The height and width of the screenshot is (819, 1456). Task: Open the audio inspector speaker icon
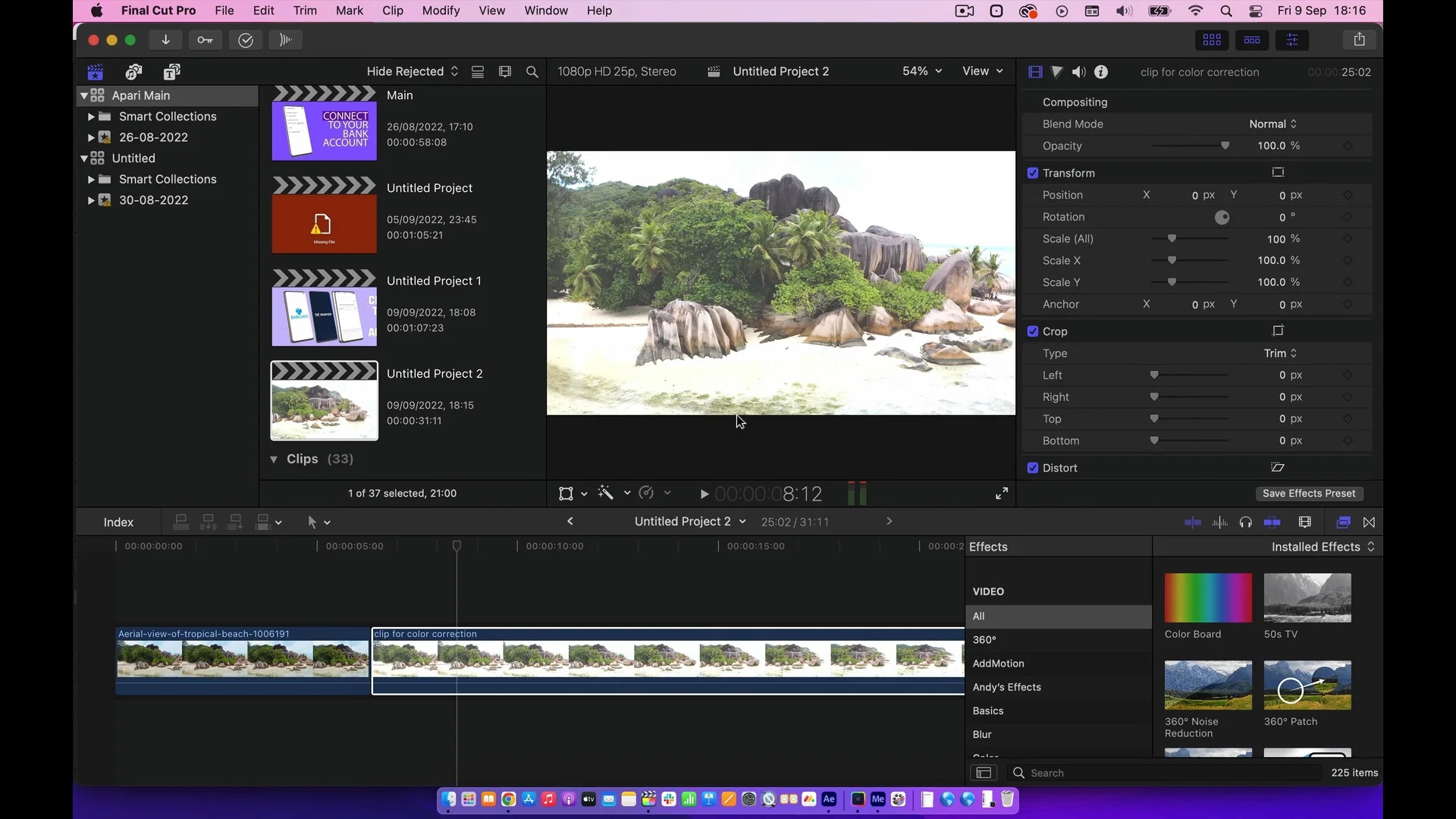point(1079,72)
